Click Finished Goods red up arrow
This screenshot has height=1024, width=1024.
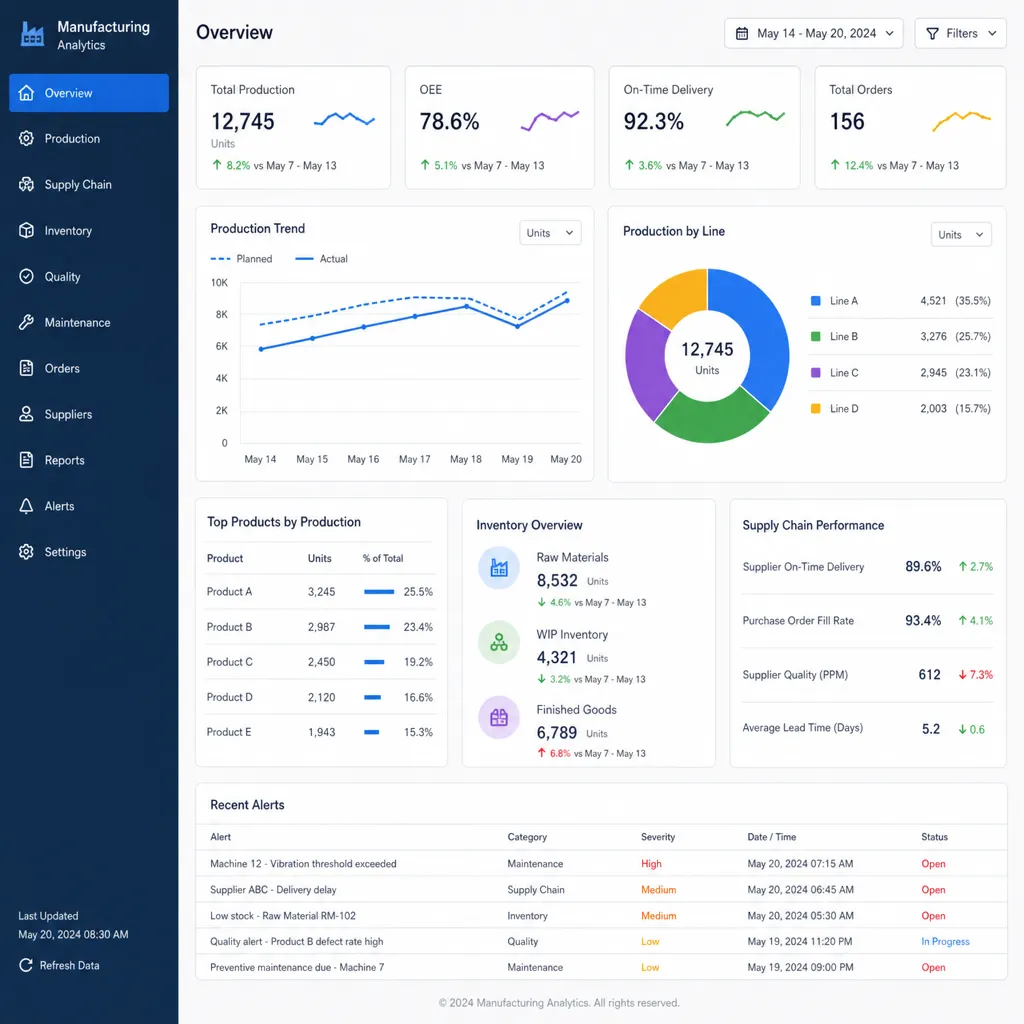coord(541,753)
